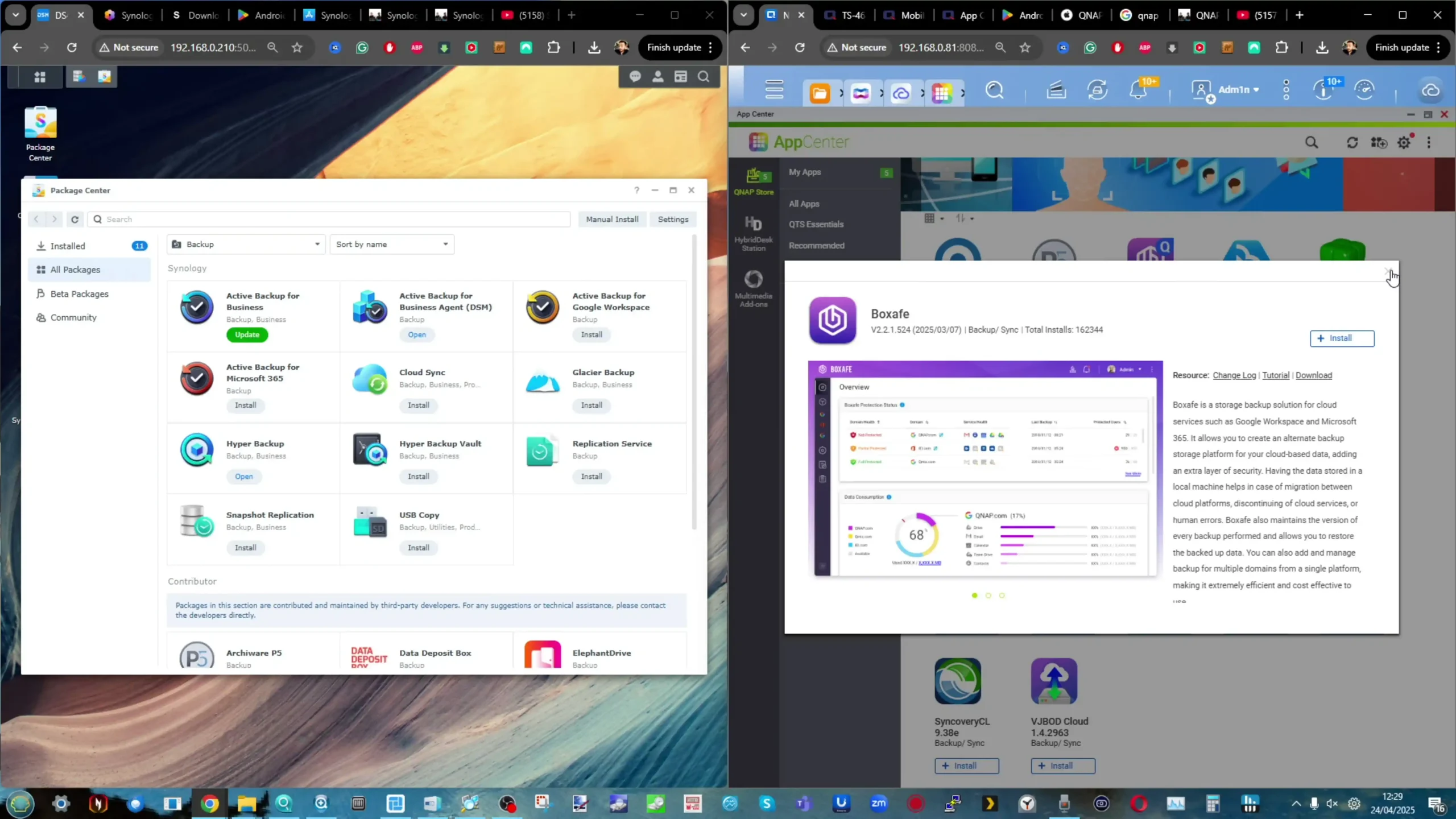1456x819 pixels.
Task: Expand the Sort by name dropdown
Action: pyautogui.click(x=392, y=245)
